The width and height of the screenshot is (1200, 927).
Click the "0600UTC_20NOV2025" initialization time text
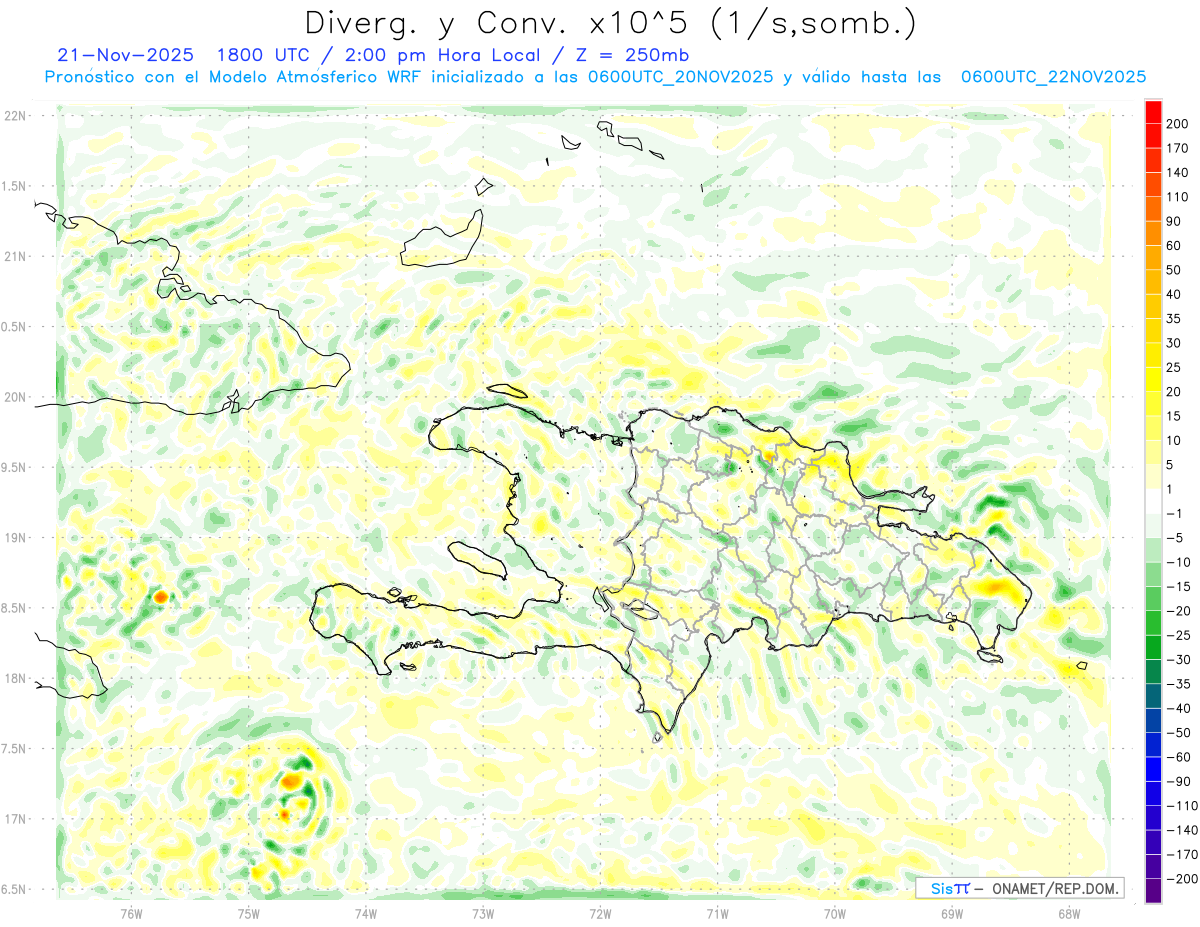pos(681,77)
